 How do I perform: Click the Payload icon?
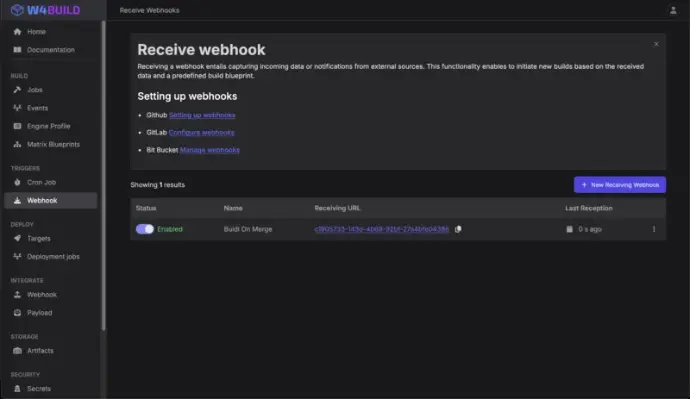17,313
